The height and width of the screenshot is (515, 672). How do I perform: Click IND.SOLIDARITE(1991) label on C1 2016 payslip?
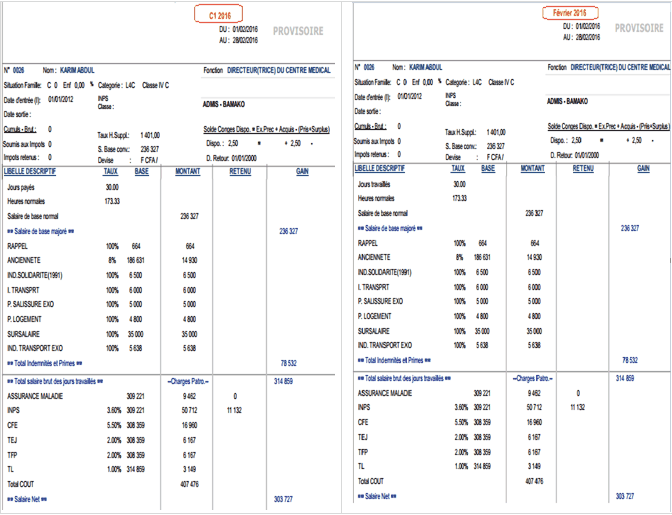pos(35,275)
